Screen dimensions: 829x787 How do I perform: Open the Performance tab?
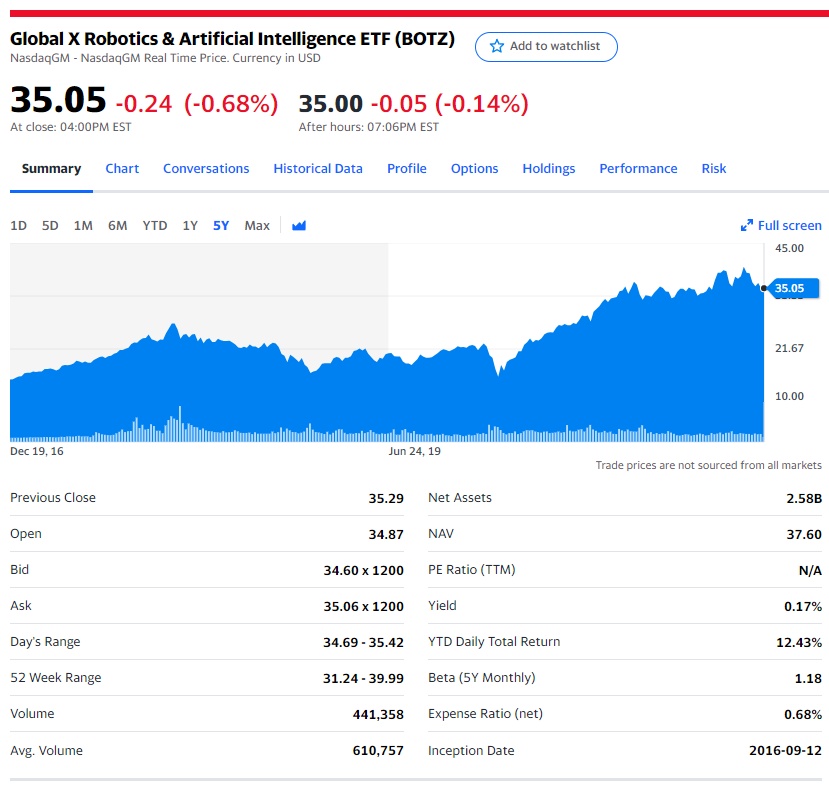(x=638, y=169)
